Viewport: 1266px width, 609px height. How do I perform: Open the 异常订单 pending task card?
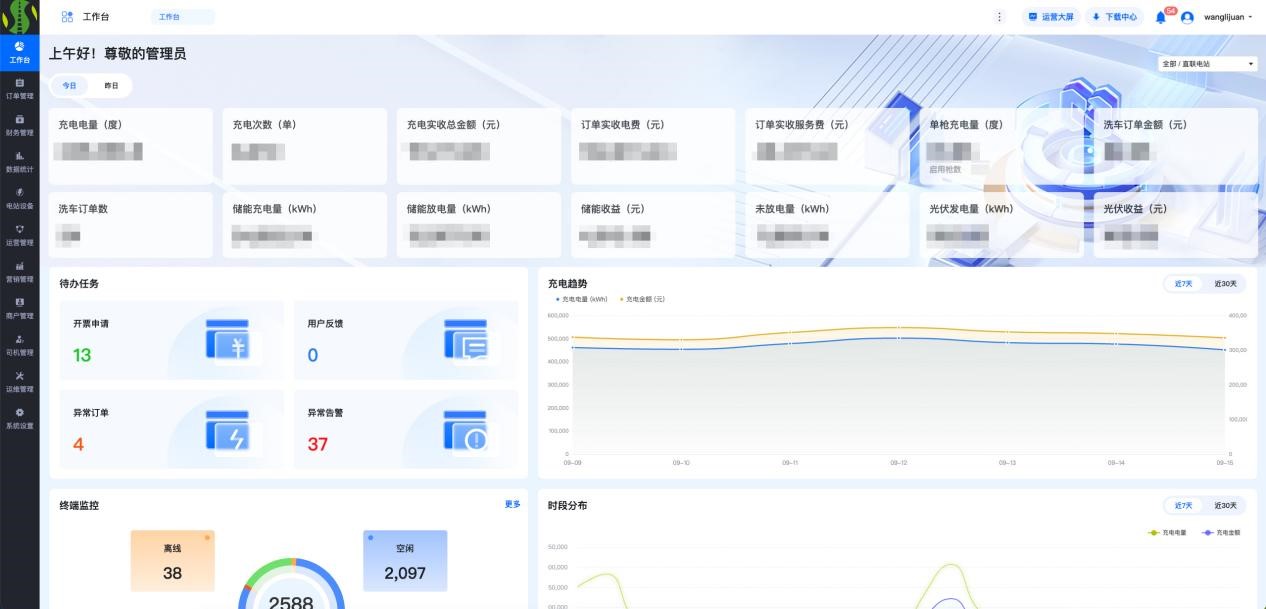(171, 429)
